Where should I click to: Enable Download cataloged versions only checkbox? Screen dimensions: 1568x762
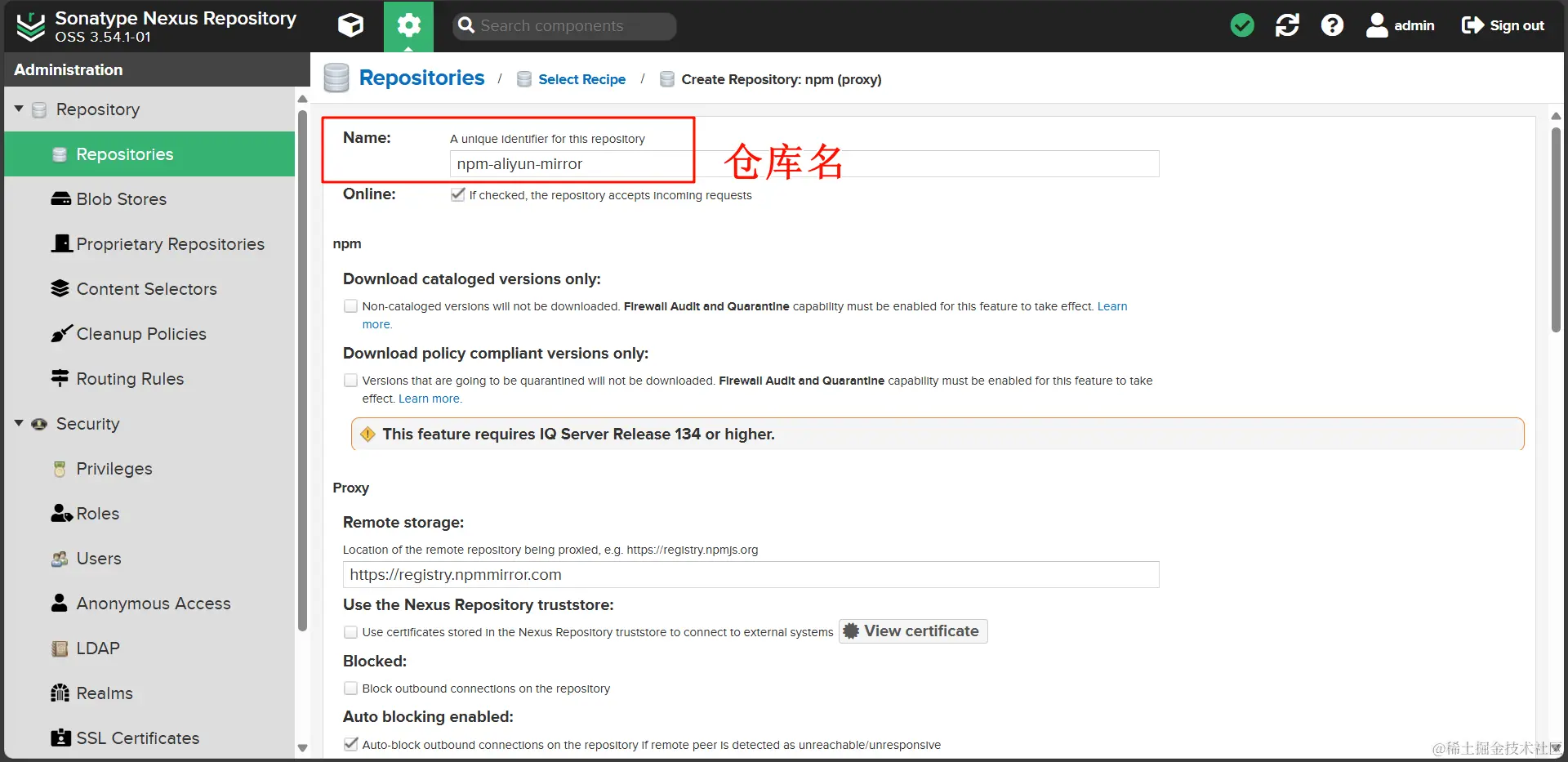pos(350,306)
